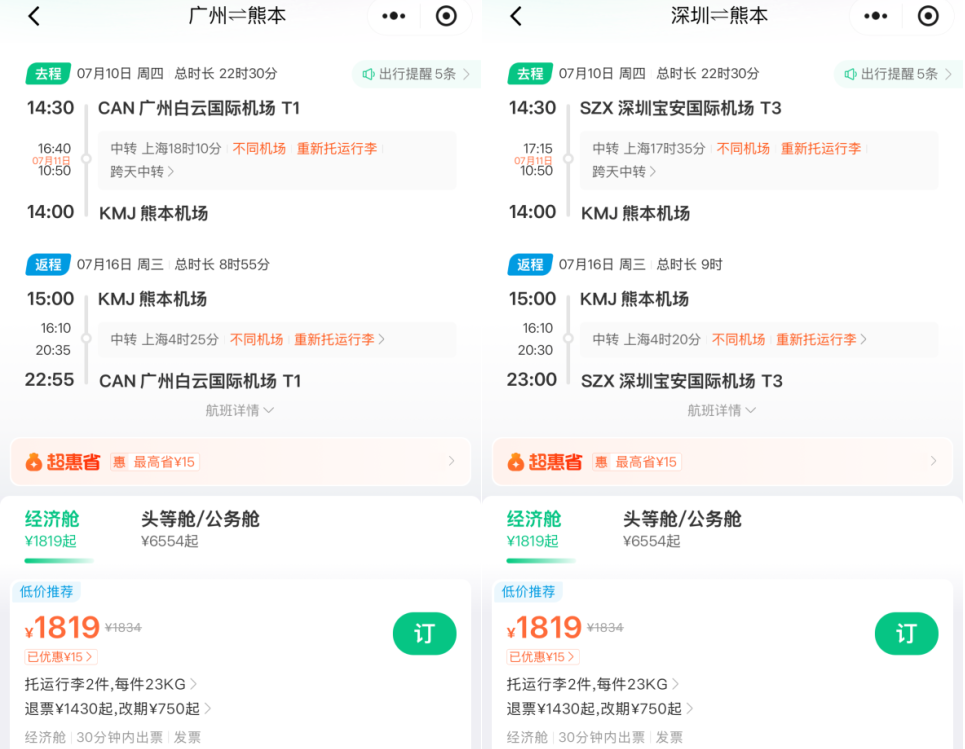Click 超惠省 money bag icon on 深圳 page
Image resolution: width=965 pixels, height=749 pixels.
(516, 462)
